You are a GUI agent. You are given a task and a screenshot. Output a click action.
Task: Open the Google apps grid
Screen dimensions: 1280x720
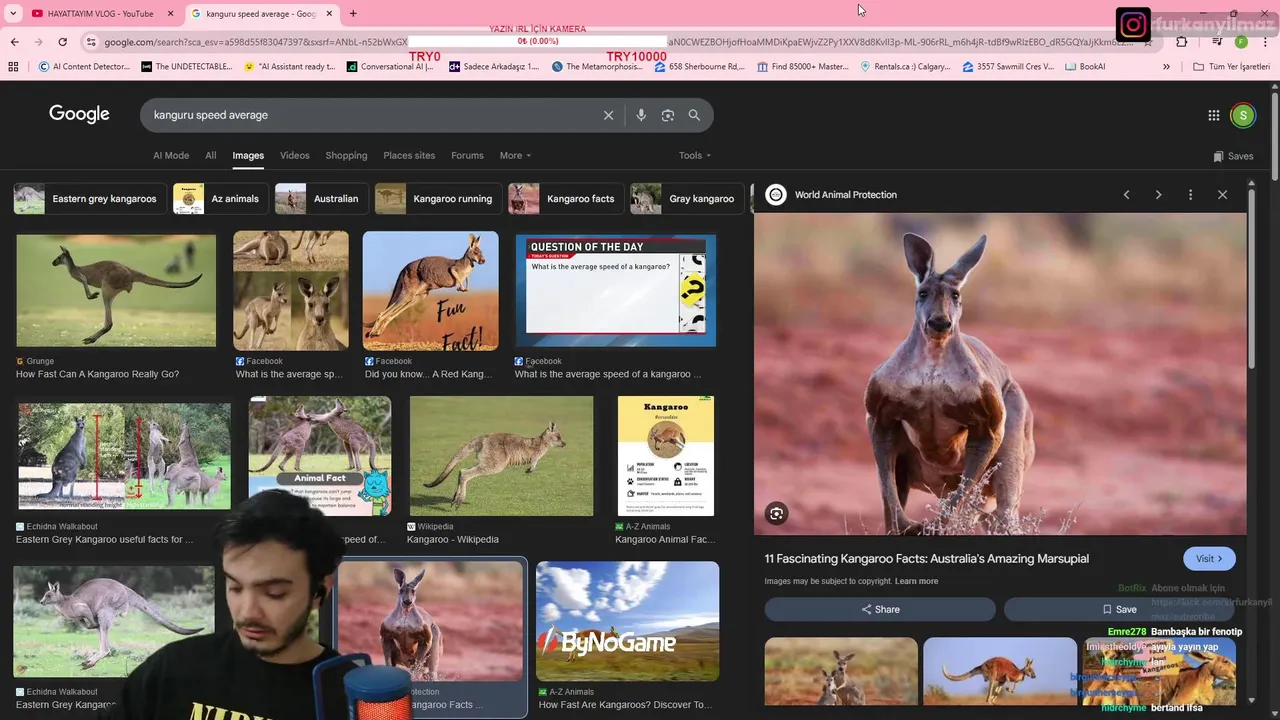1214,115
